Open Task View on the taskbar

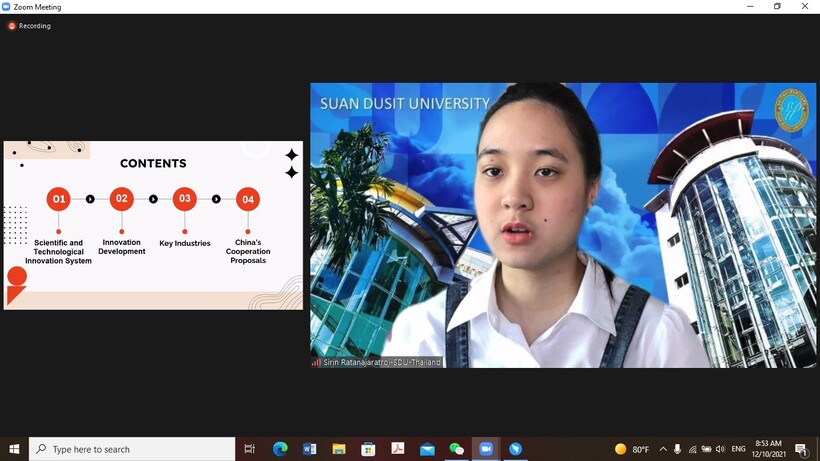pos(249,449)
